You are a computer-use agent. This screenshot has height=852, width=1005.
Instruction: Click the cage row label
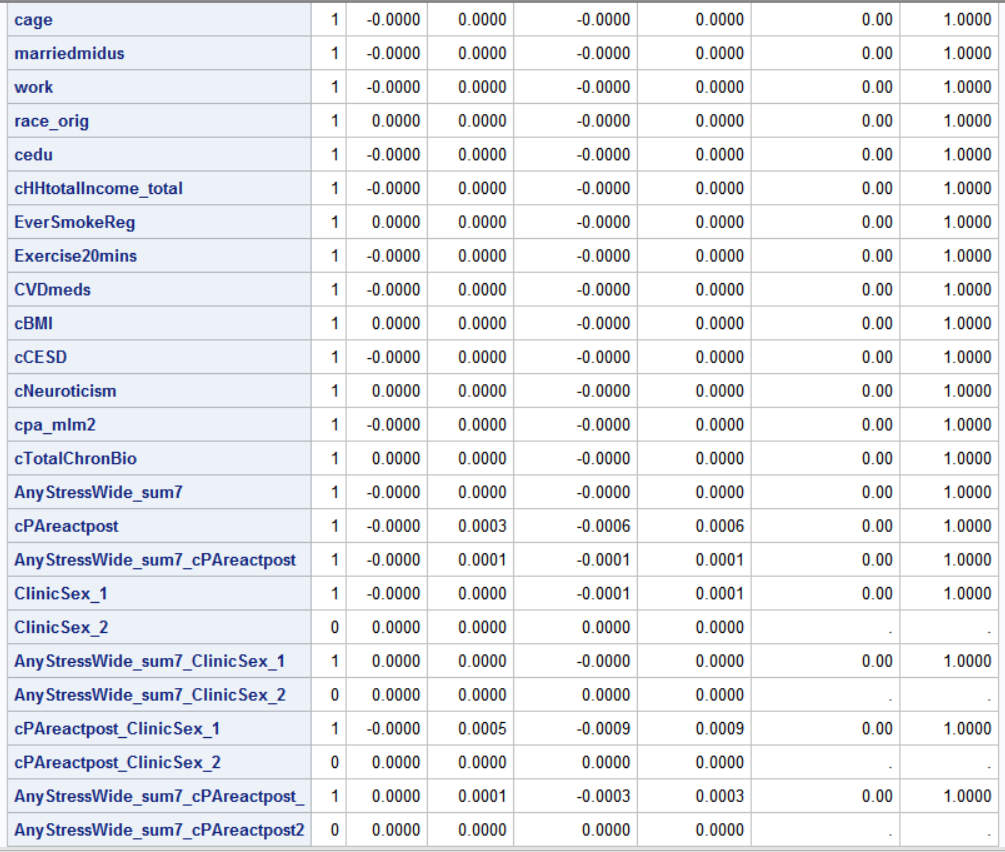34,20
